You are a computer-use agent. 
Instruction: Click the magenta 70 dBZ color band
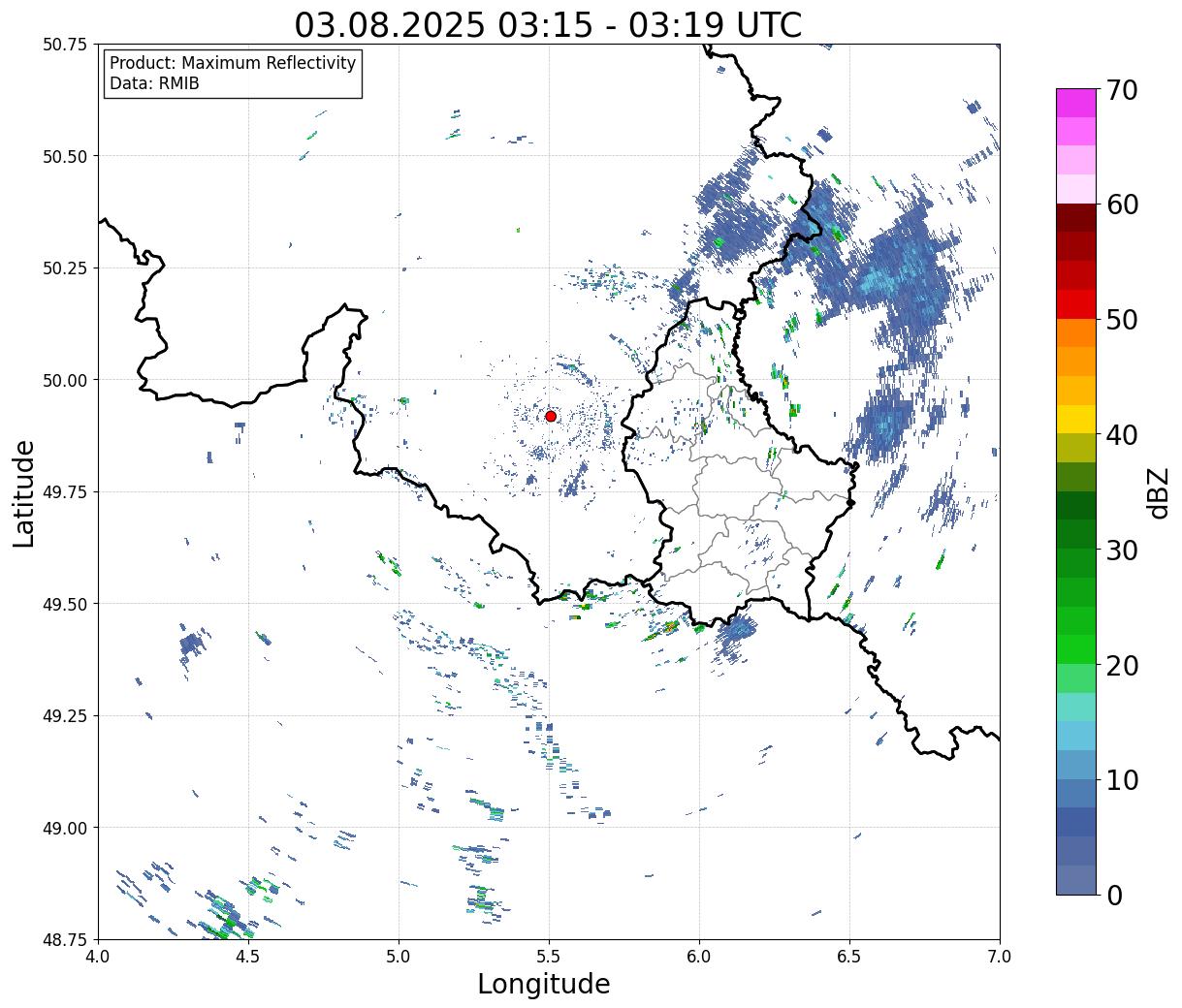pyautogui.click(x=1076, y=103)
